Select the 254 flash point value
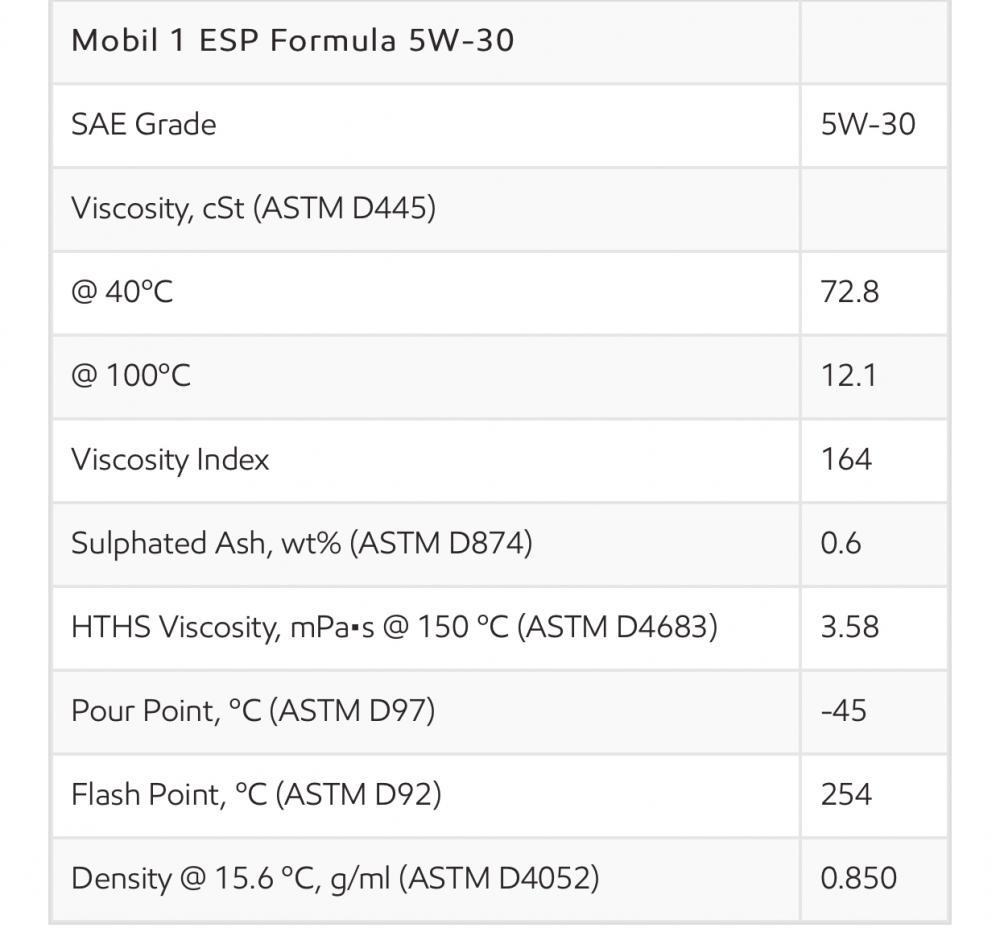Viewport: 1000px width, 928px height. point(846,795)
